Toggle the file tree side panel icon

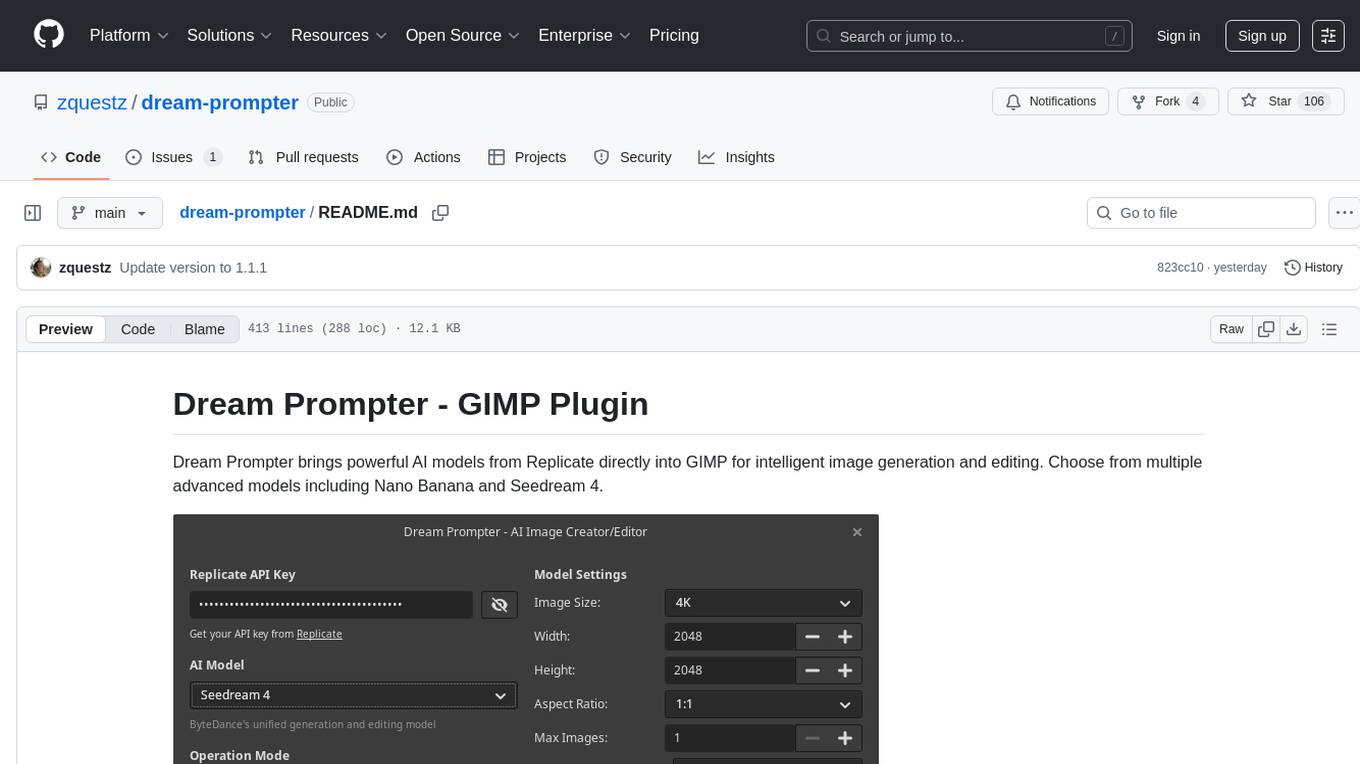pyautogui.click(x=33, y=213)
